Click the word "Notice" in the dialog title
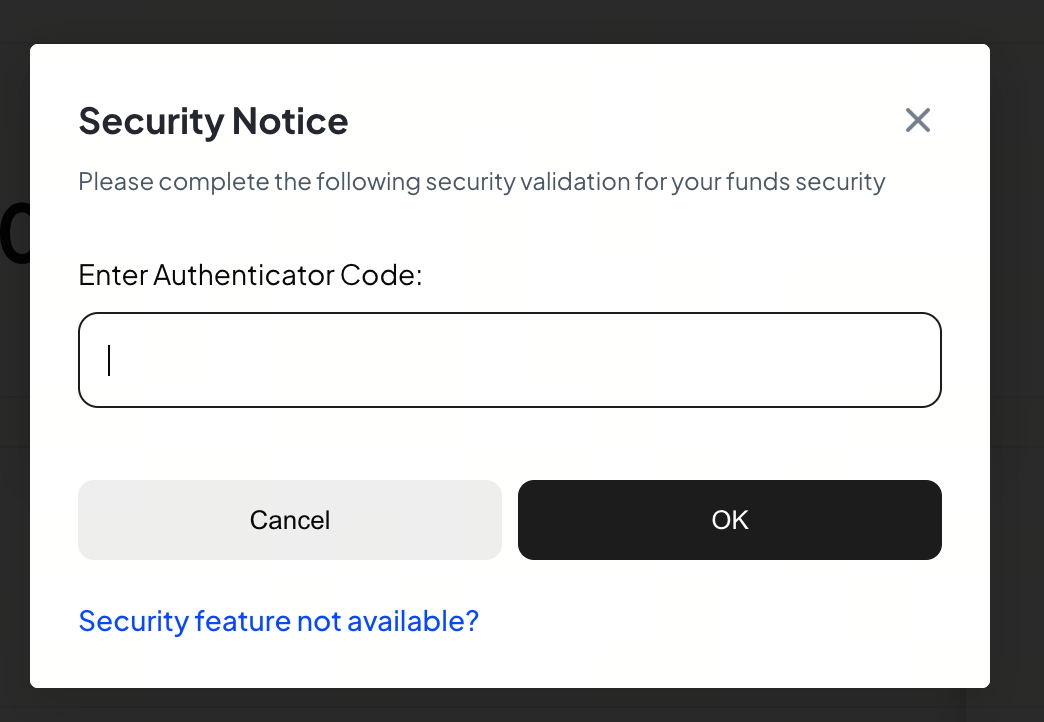 [x=290, y=122]
